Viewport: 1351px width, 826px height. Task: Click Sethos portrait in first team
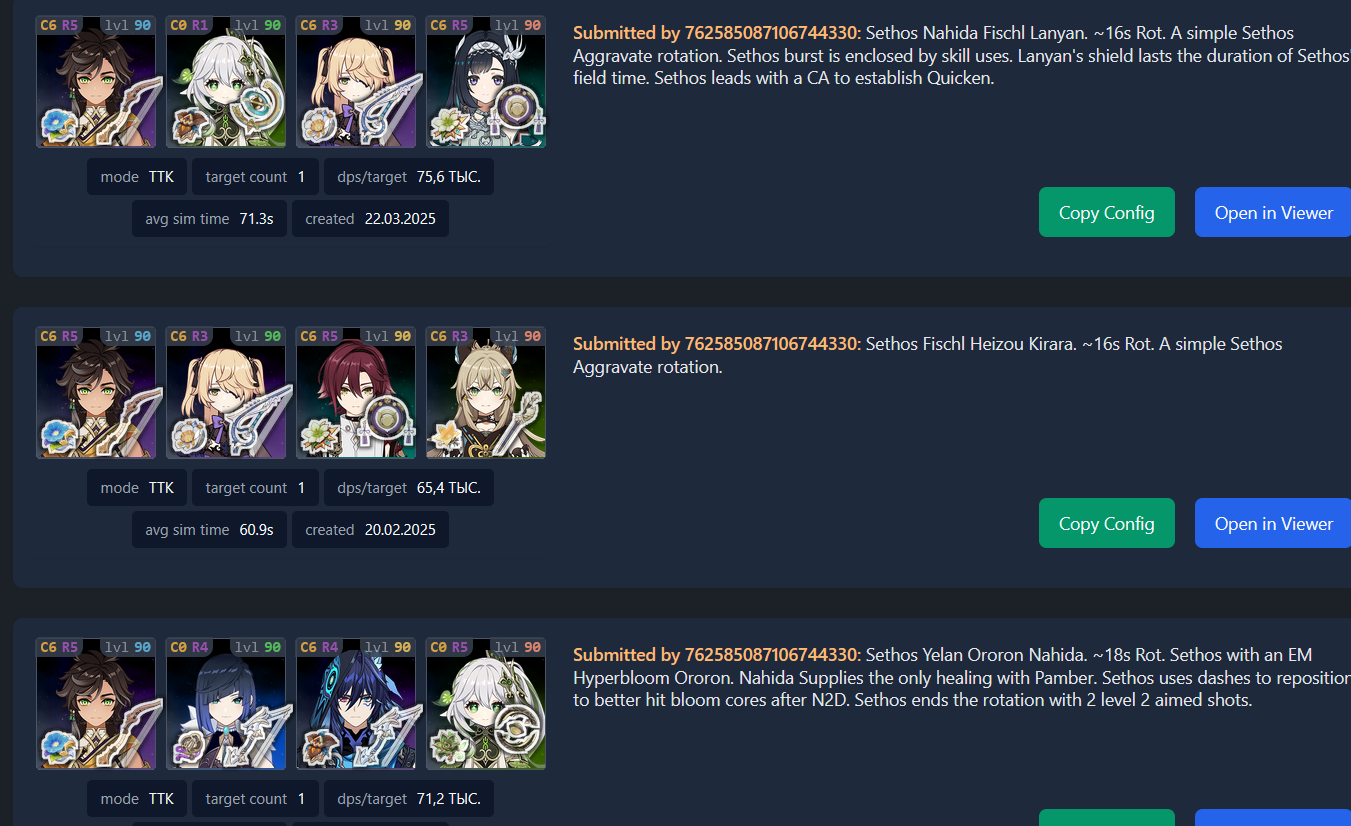point(96,82)
